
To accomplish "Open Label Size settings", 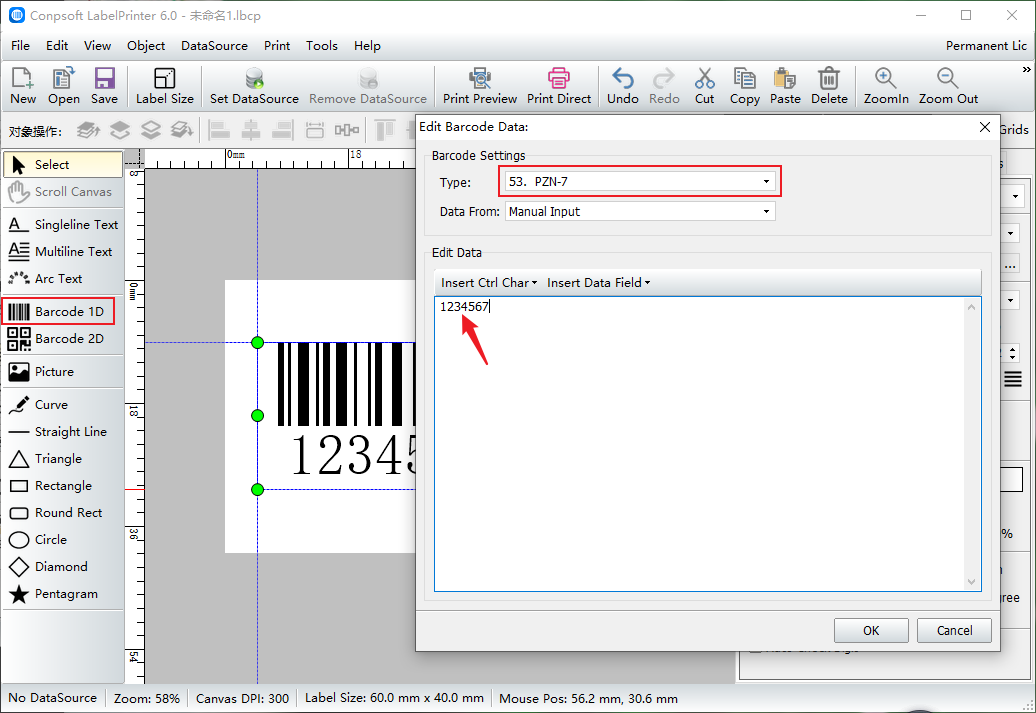I will coord(165,86).
